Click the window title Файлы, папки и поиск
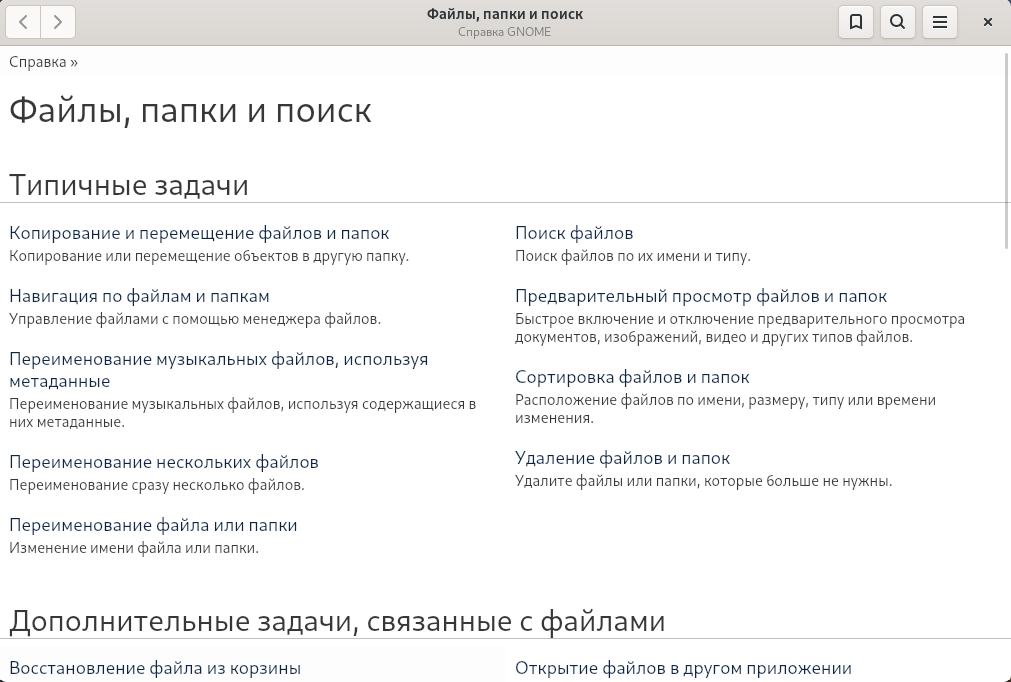 504,14
